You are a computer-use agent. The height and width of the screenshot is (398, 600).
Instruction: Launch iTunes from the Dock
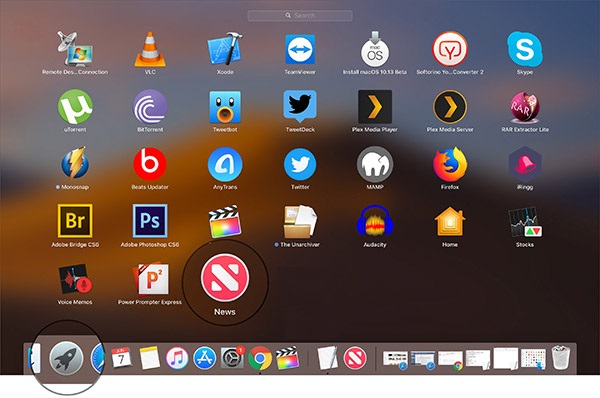[x=177, y=358]
